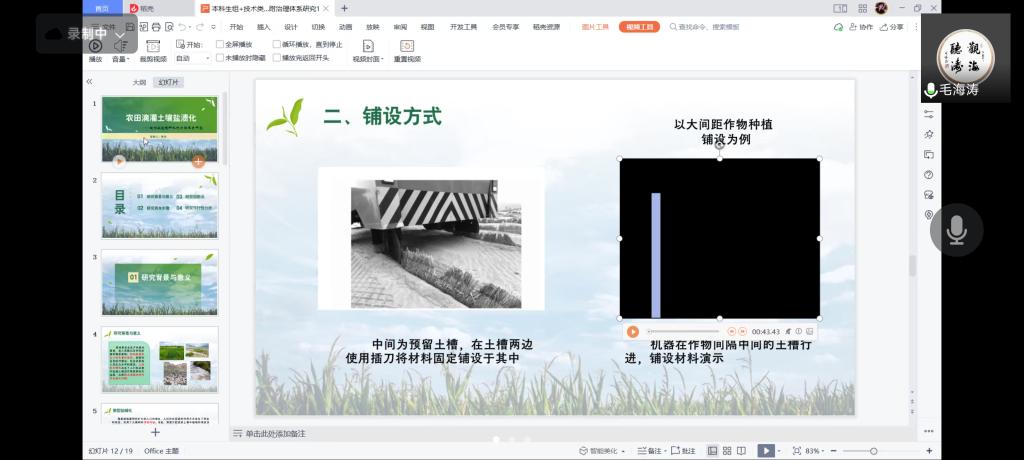Switch to the 大纲 (outline) panel tab

139,82
